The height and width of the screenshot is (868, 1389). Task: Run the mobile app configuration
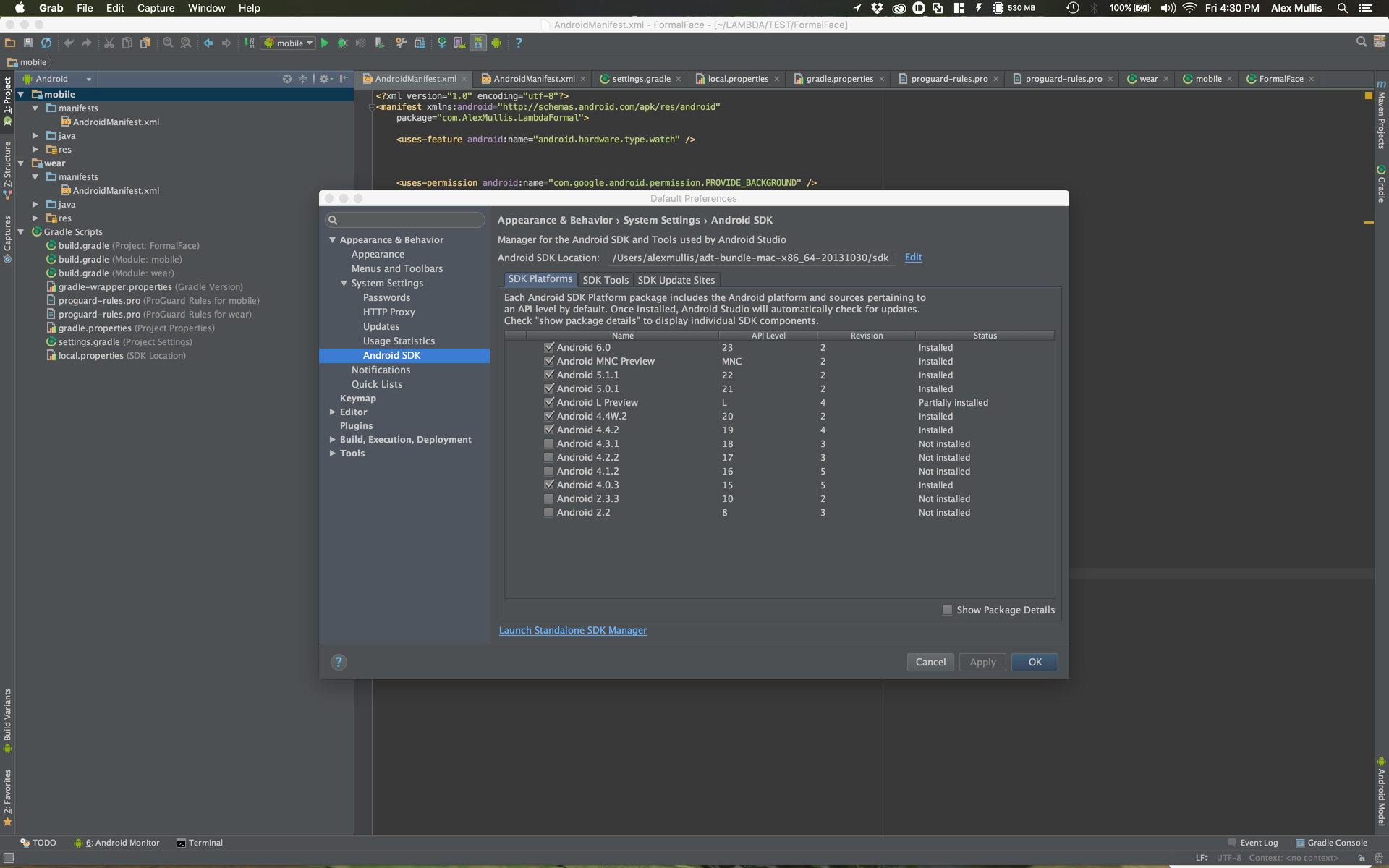click(x=325, y=43)
